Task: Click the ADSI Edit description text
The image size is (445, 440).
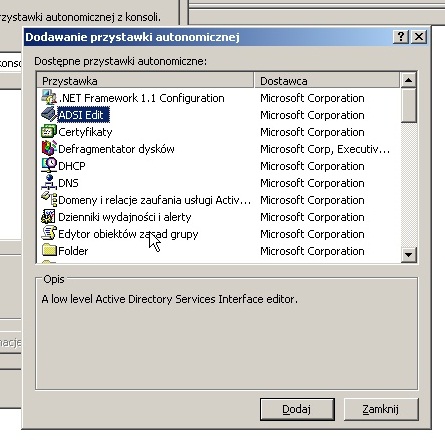Action: [x=169, y=299]
